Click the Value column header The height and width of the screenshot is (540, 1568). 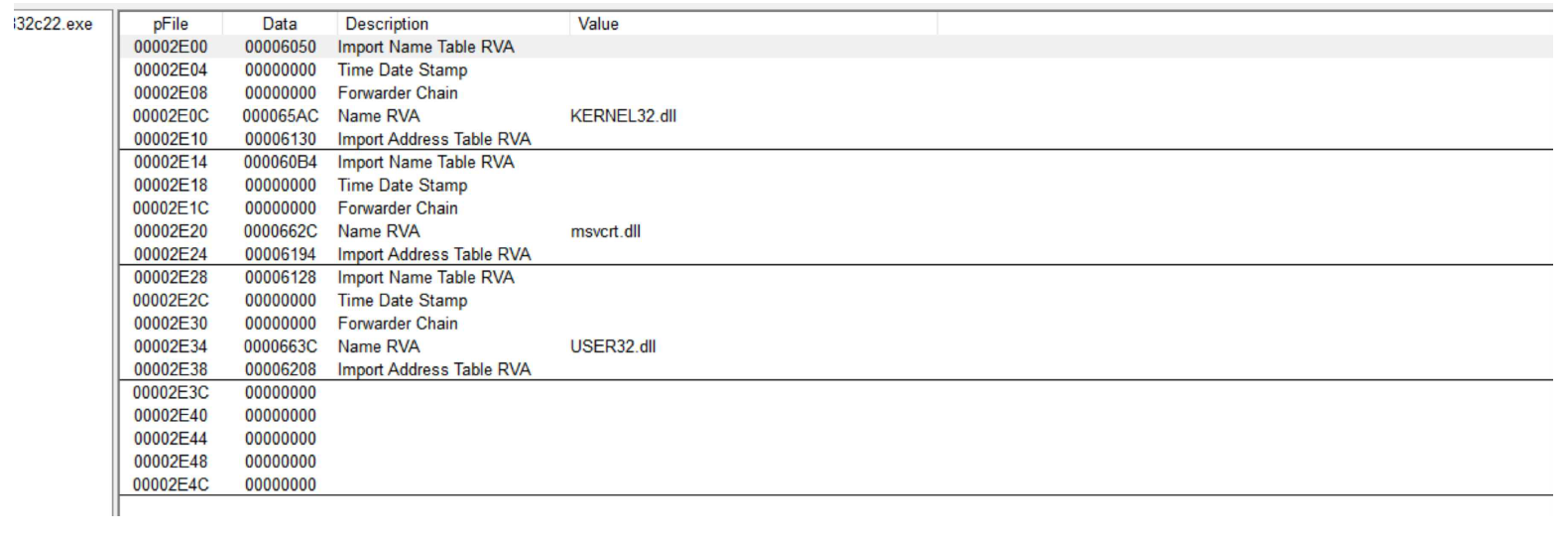[x=598, y=24]
